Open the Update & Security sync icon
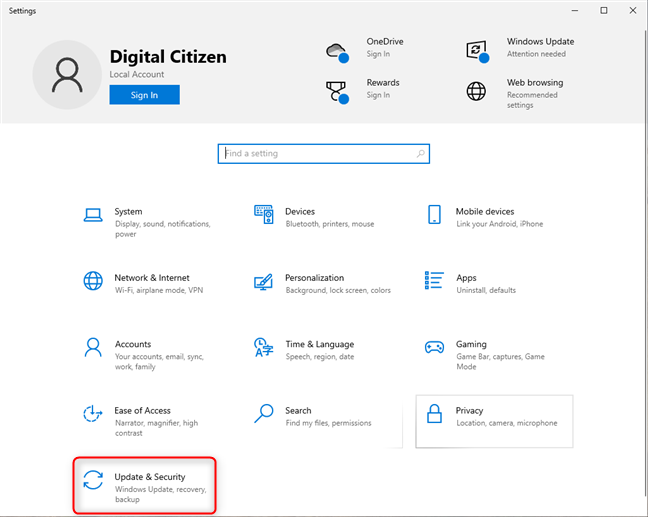Image resolution: width=648 pixels, height=517 pixels. pyautogui.click(x=93, y=480)
